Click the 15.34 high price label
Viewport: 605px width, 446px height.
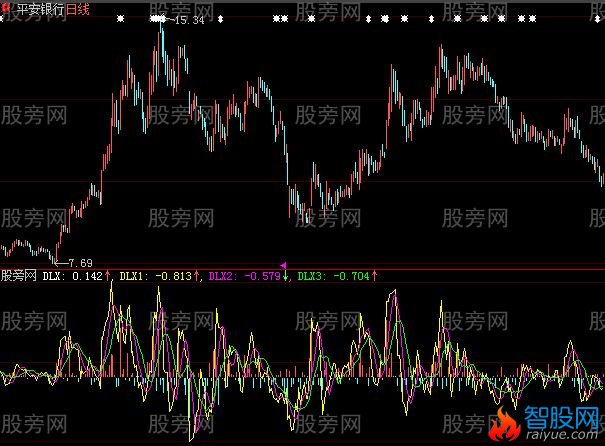pyautogui.click(x=189, y=20)
